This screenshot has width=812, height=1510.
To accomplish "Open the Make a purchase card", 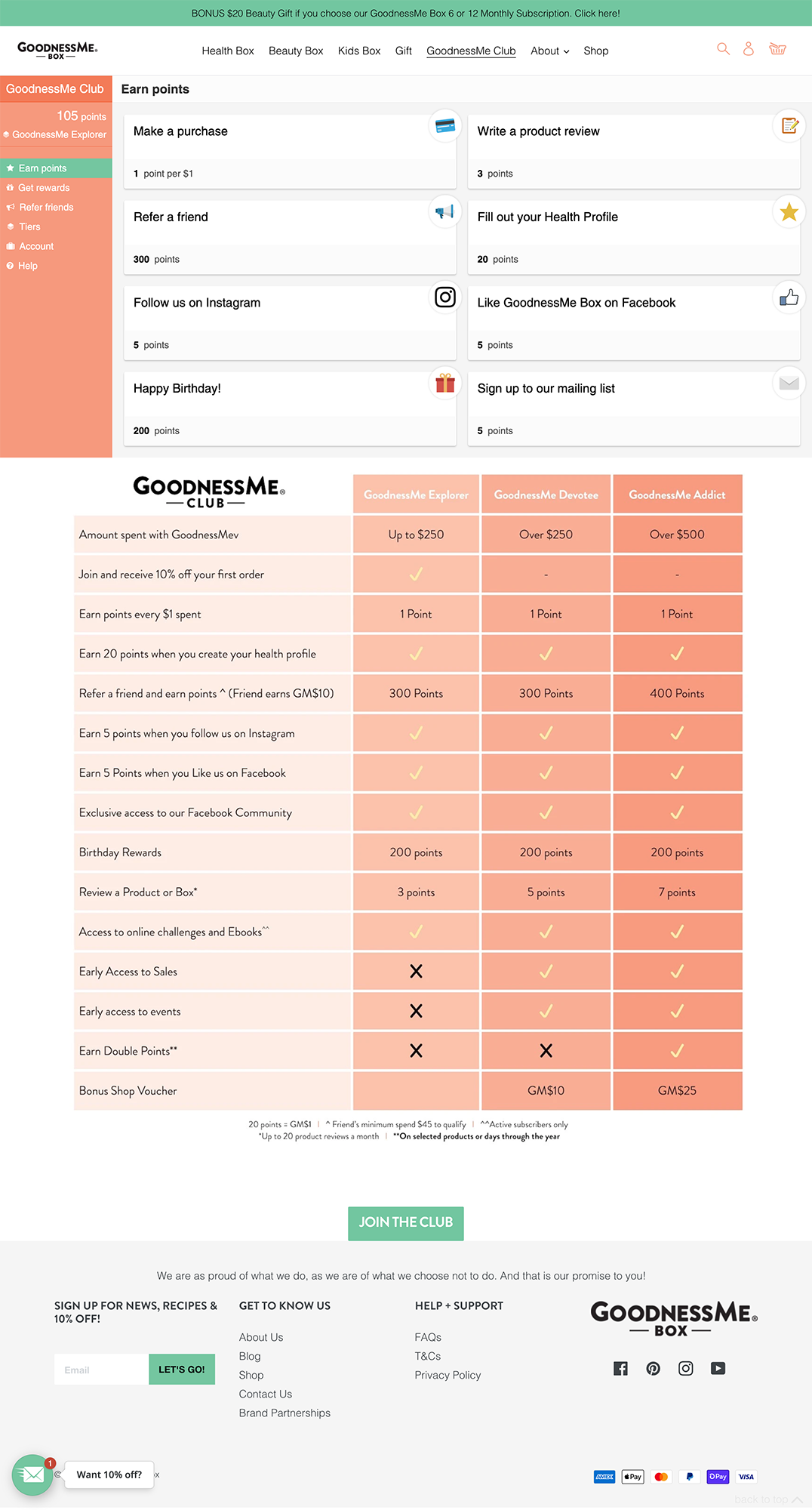I will pyautogui.click(x=290, y=152).
